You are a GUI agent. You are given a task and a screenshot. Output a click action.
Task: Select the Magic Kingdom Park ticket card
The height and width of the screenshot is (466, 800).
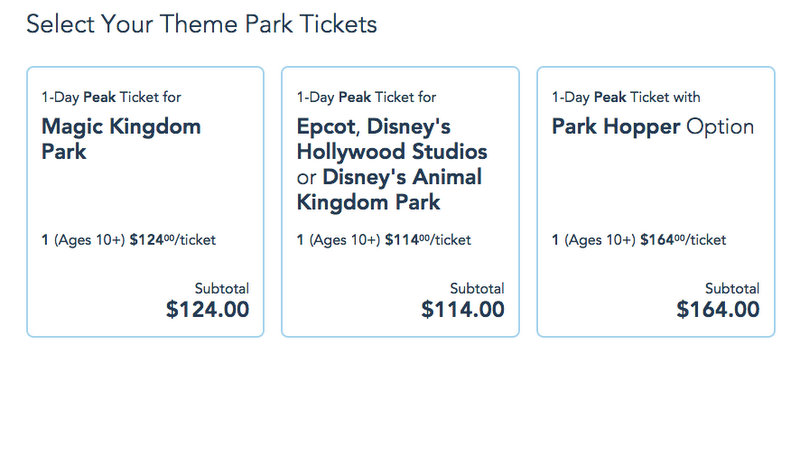click(x=145, y=200)
